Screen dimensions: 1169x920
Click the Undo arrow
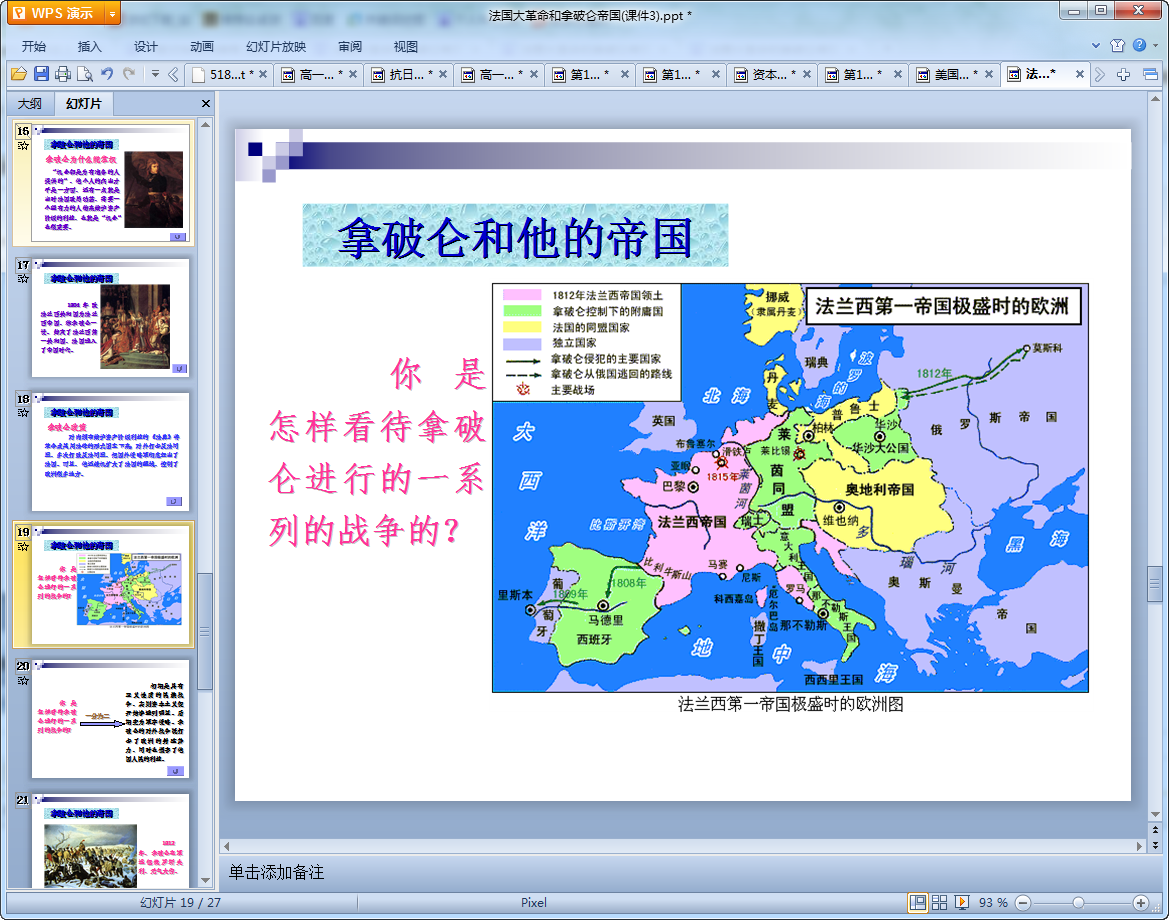tap(107, 74)
